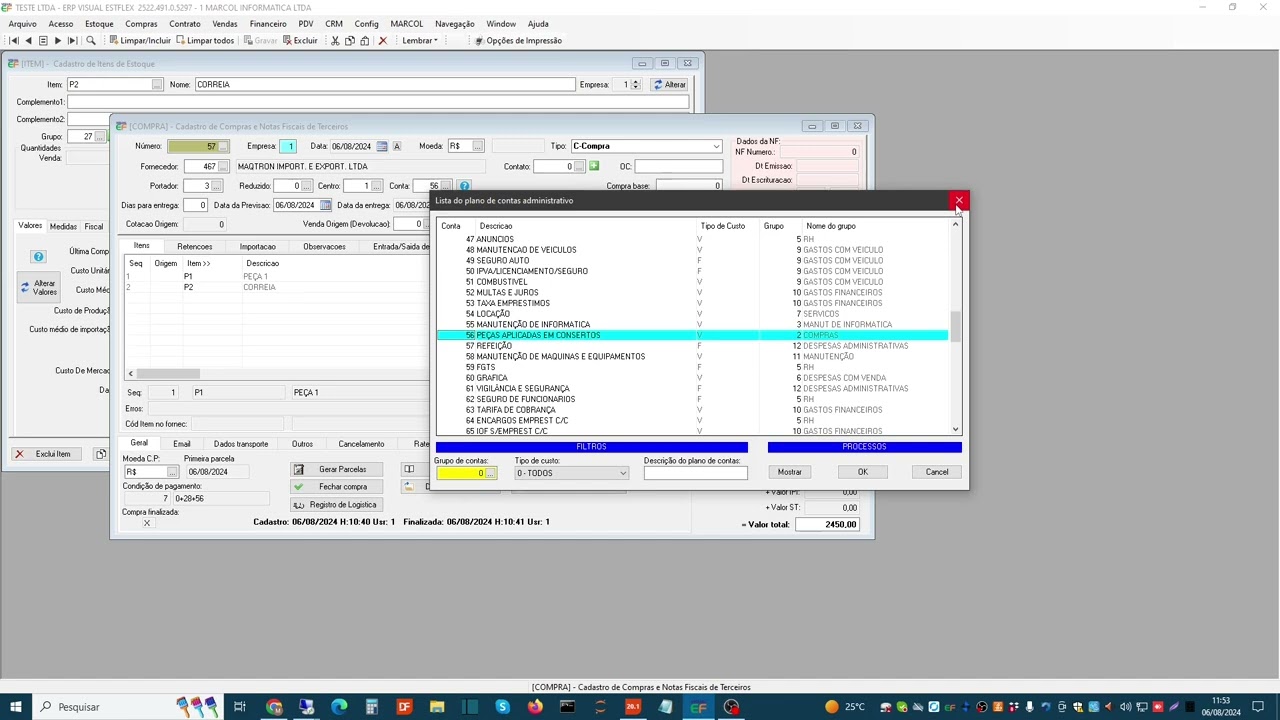Click Limpar todos in toolbar
Viewport: 1280px width, 720px height.
204,41
